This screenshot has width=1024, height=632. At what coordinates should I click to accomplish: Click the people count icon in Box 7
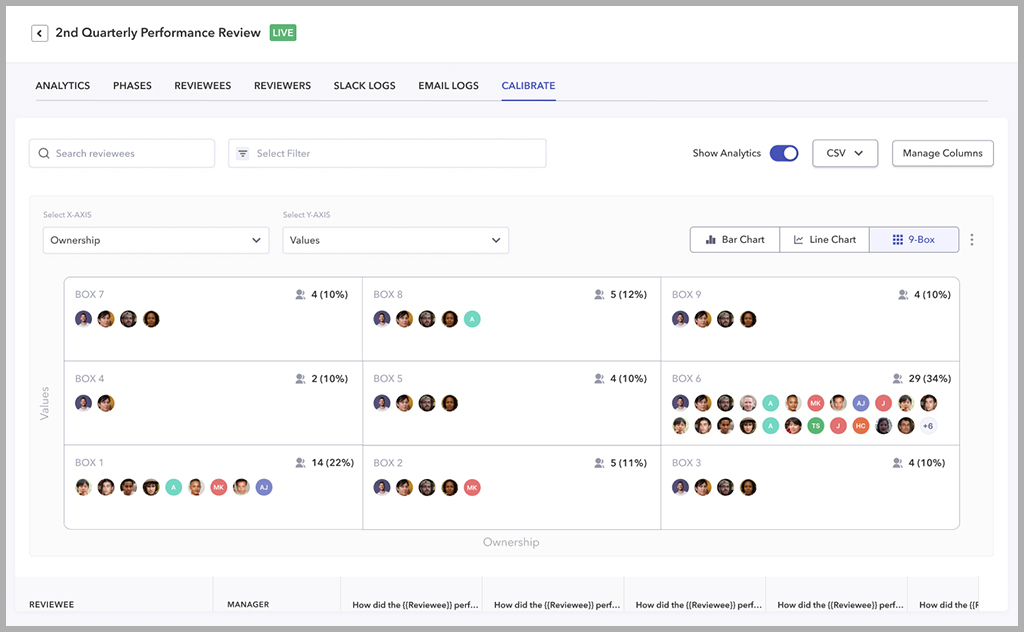pyautogui.click(x=300, y=295)
